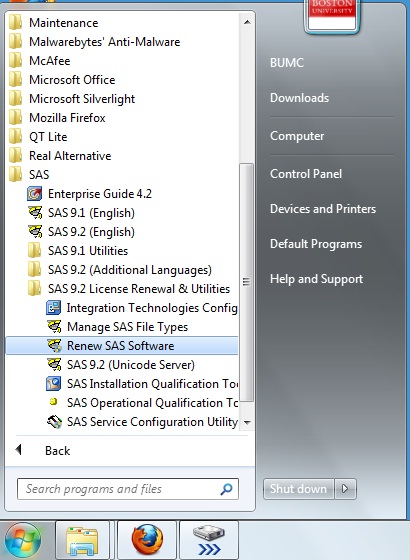Click the program list scrollbar thumb
Image resolution: width=410 pixels, height=560 pixels.
point(246,282)
